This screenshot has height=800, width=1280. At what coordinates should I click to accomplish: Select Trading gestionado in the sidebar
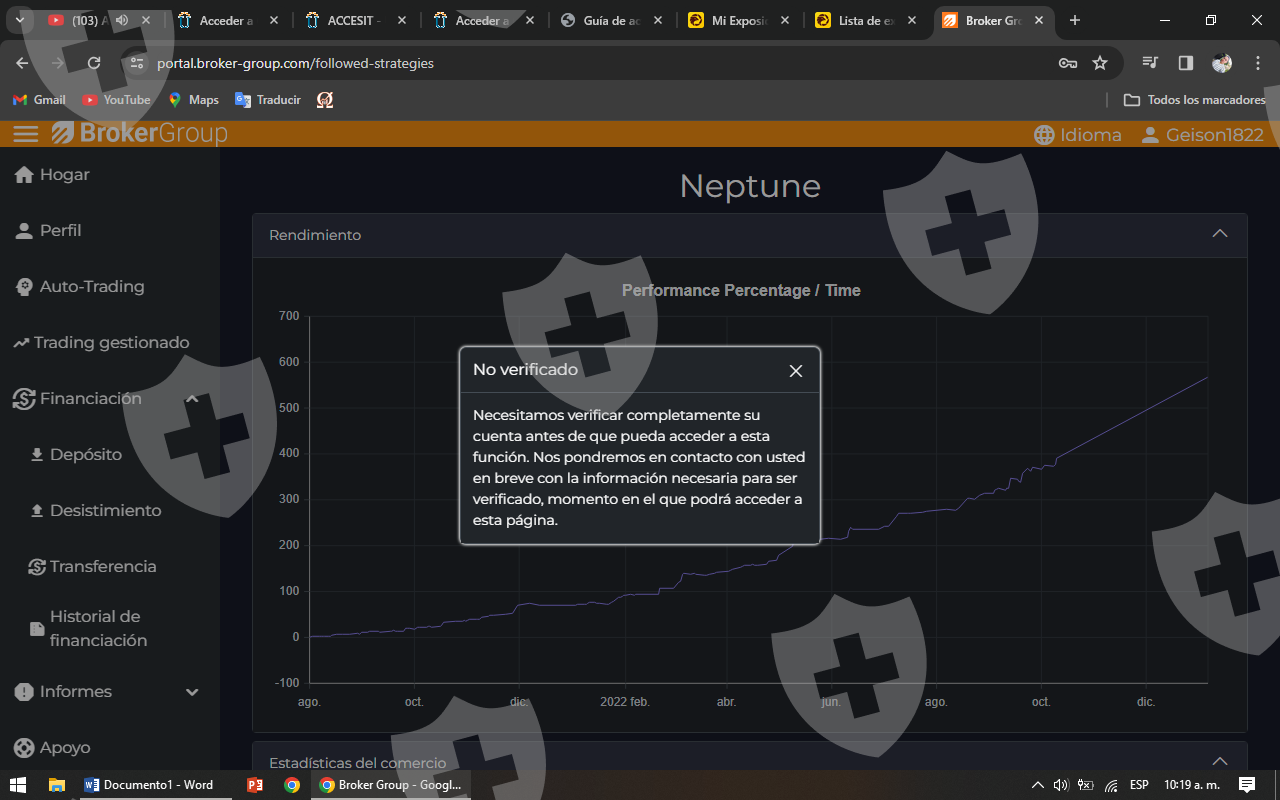110,343
